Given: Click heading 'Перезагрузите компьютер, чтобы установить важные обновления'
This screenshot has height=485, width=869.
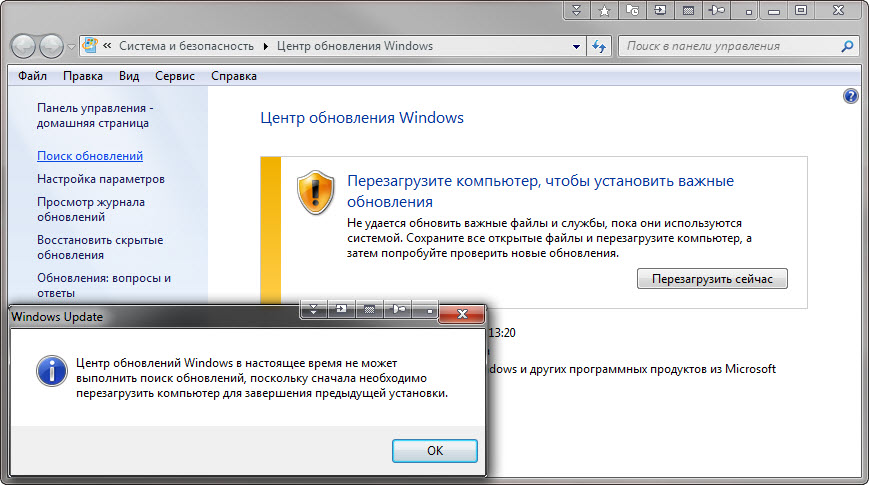Looking at the screenshot, I should point(540,191).
